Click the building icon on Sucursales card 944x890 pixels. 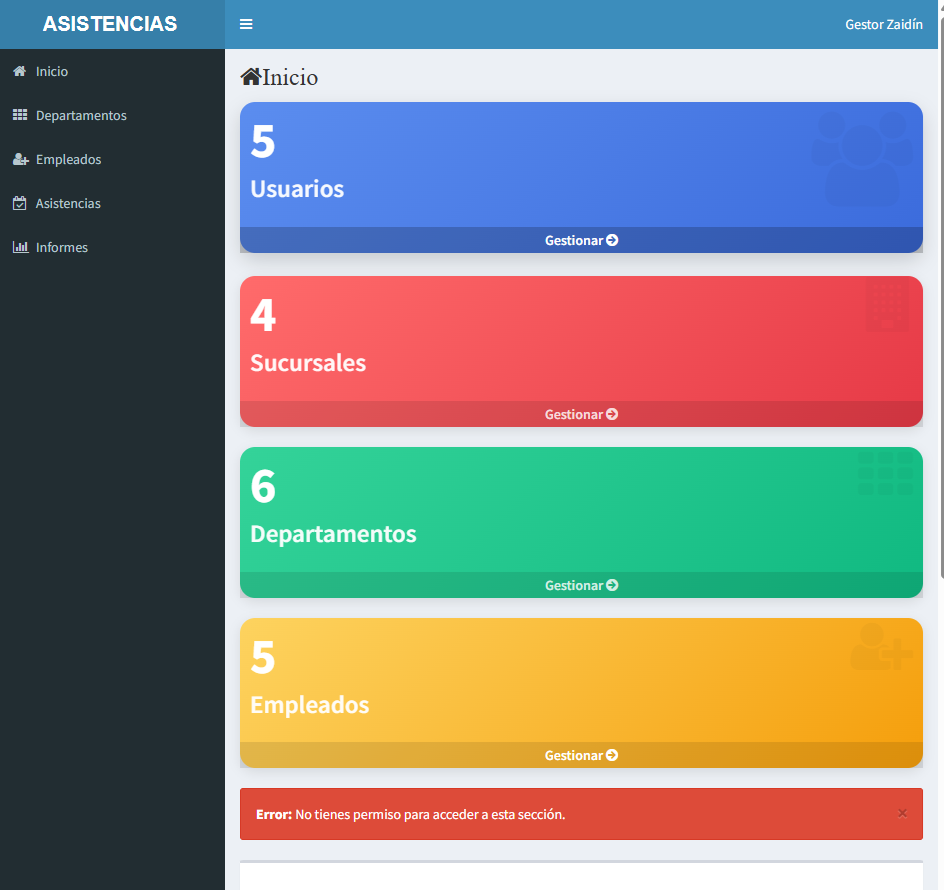tap(886, 306)
